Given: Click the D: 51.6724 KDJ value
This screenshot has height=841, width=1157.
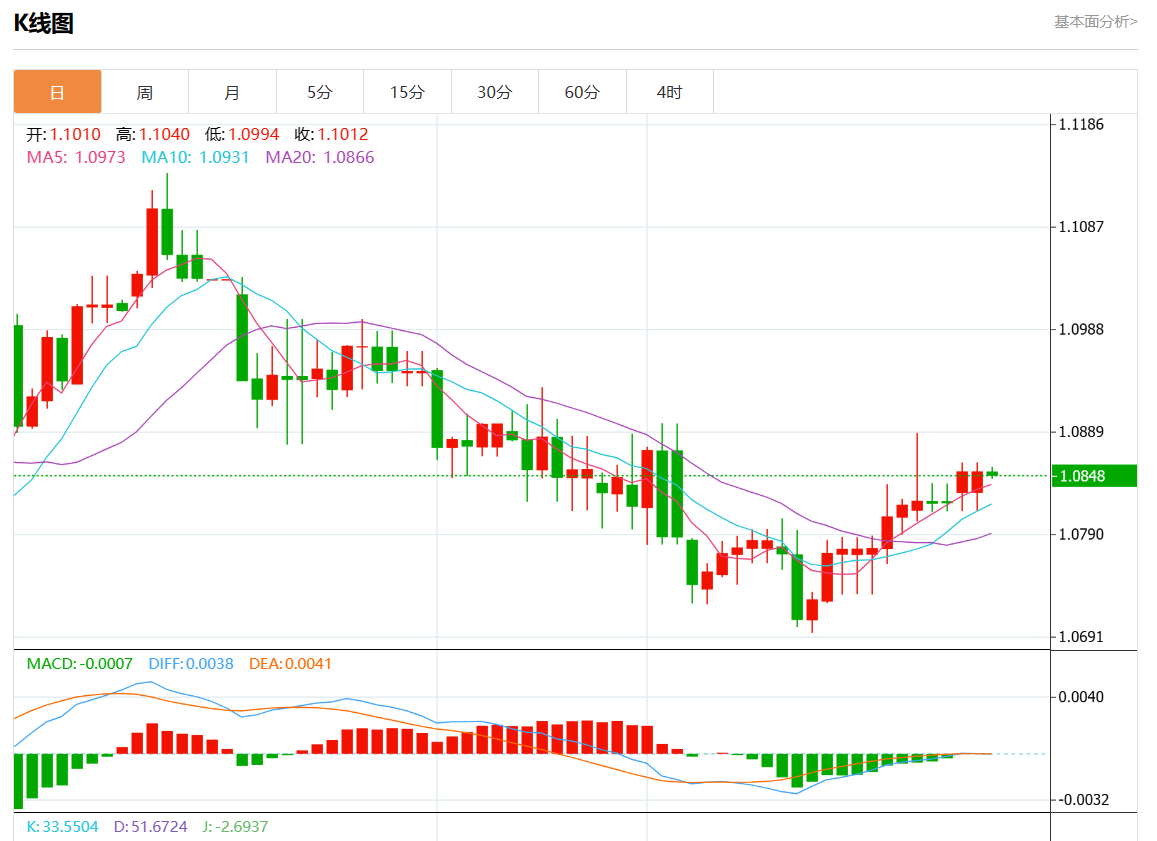Looking at the screenshot, I should pos(151,827).
